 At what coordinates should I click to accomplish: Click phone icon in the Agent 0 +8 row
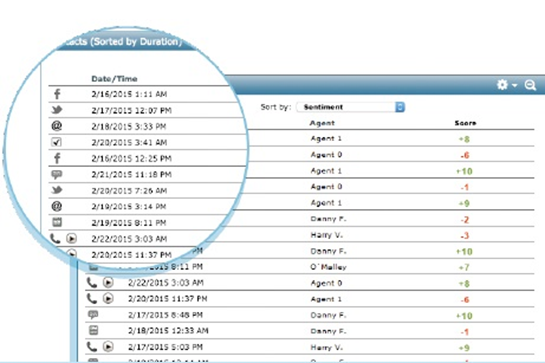(x=91, y=282)
